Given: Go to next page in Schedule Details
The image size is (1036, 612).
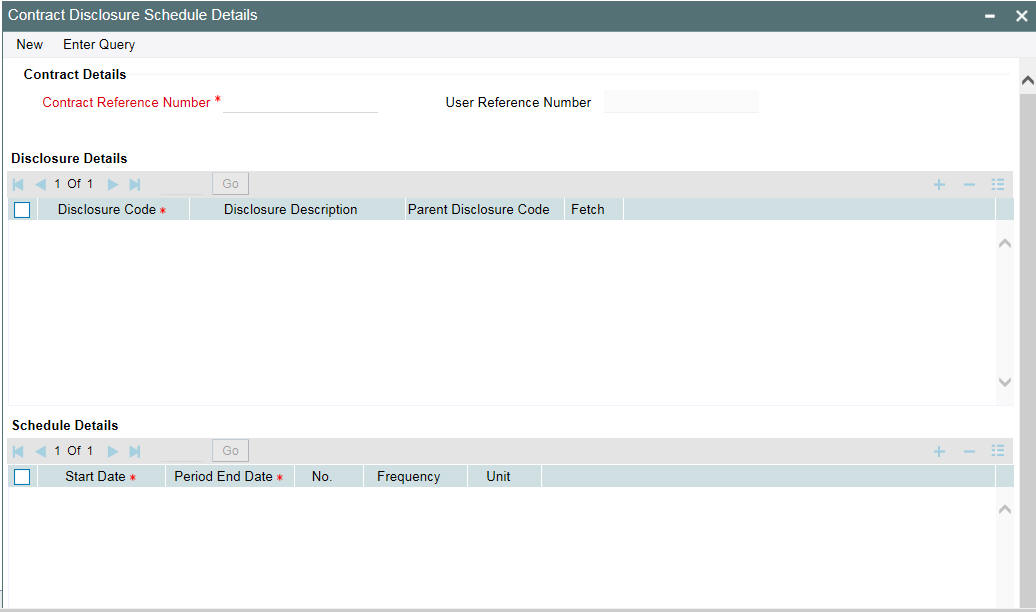Looking at the screenshot, I should pos(113,451).
